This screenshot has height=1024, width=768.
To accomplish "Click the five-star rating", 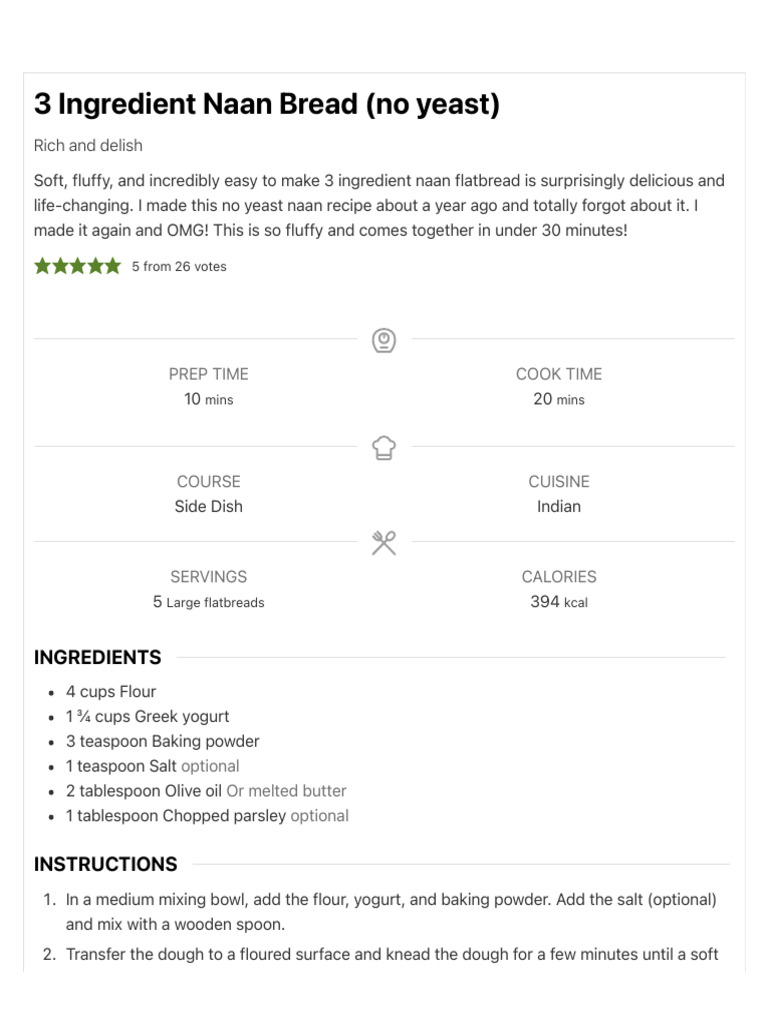I will pos(77,266).
